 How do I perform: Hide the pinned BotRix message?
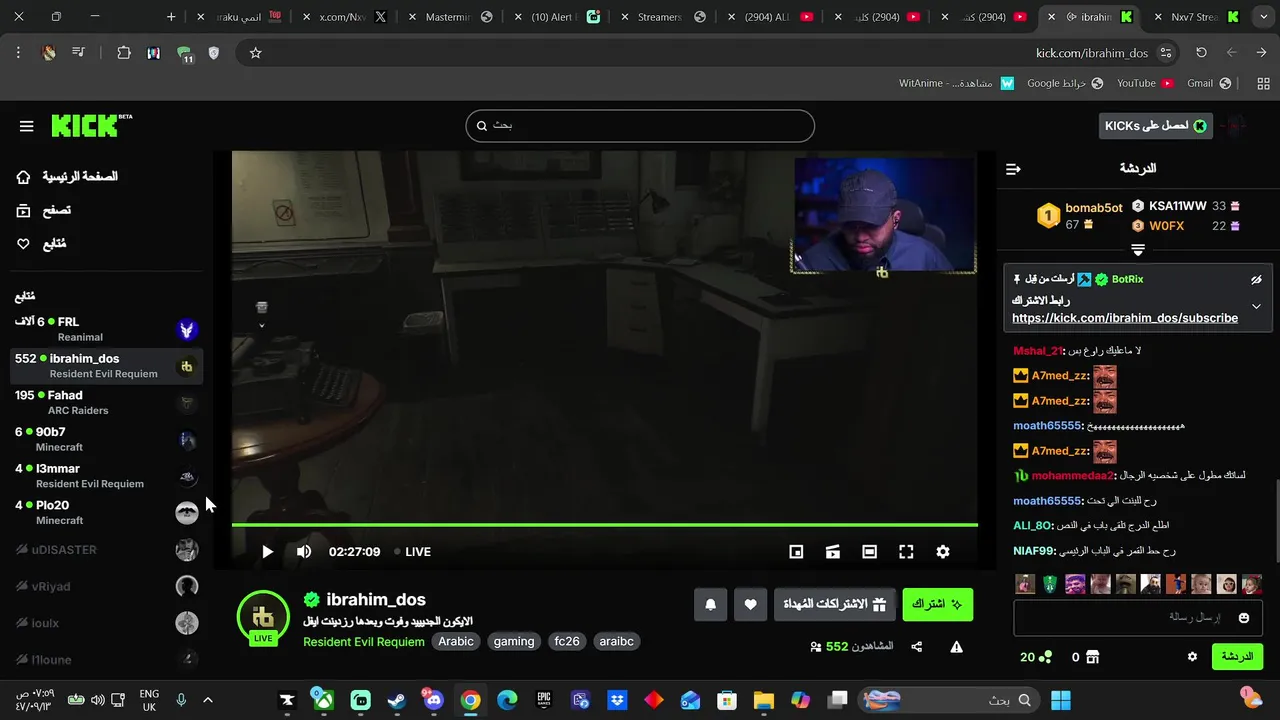1257,280
